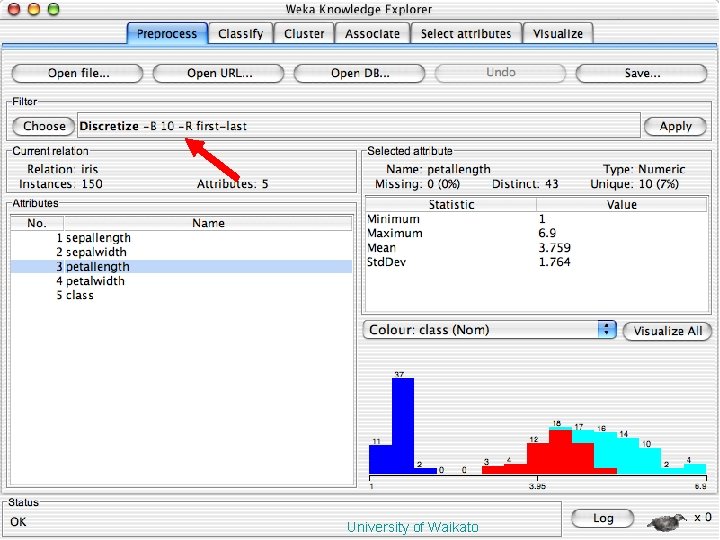Edit the Discretize filter options field

pos(359,126)
